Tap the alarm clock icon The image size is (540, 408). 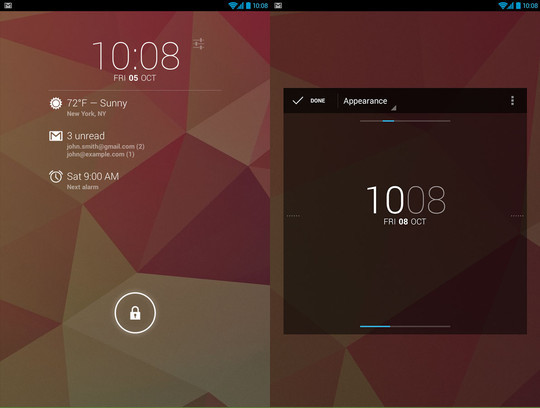[55, 176]
